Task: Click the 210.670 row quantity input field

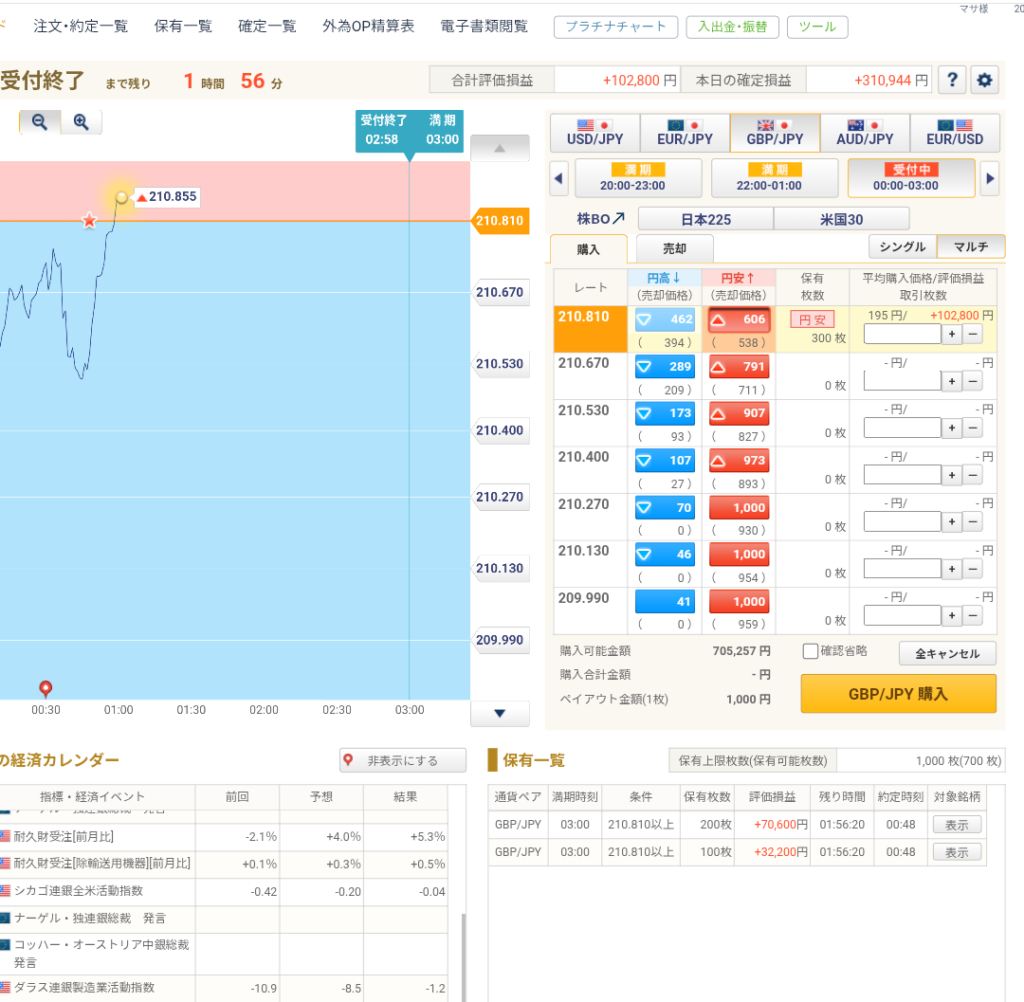Action: pos(902,381)
